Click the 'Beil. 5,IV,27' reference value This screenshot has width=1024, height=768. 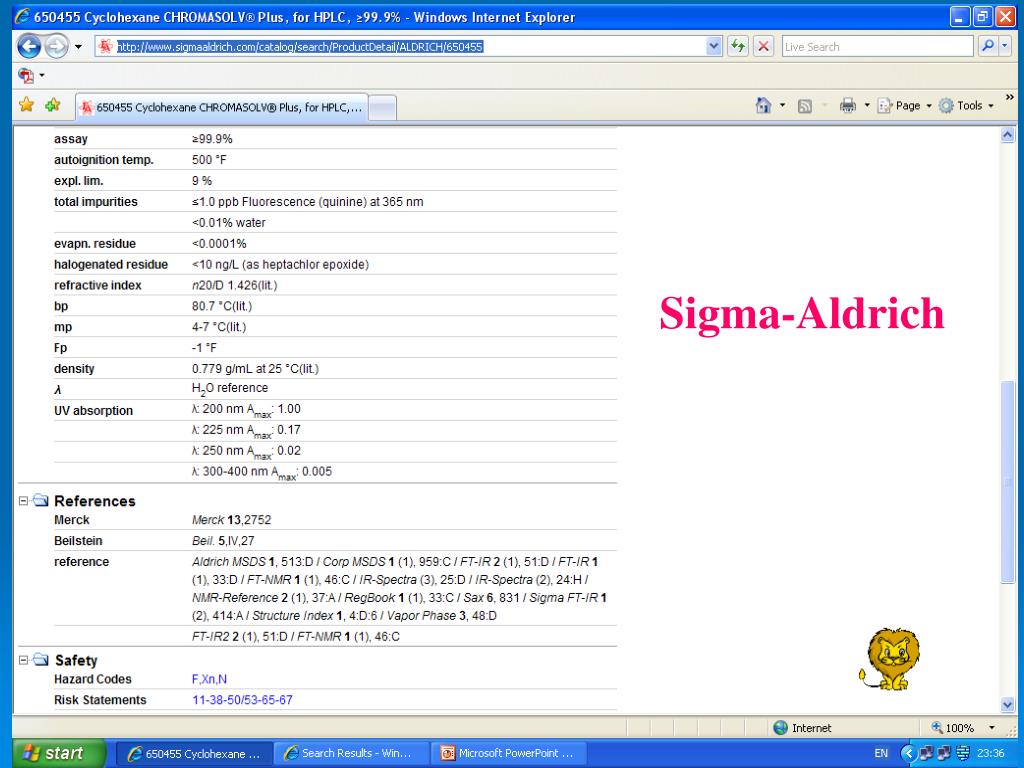pyautogui.click(x=223, y=541)
